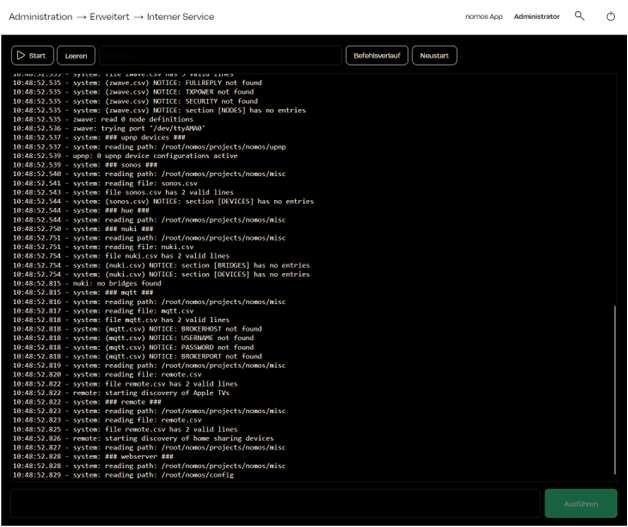
Task: Click the search magnifier icon
Action: coord(580,16)
